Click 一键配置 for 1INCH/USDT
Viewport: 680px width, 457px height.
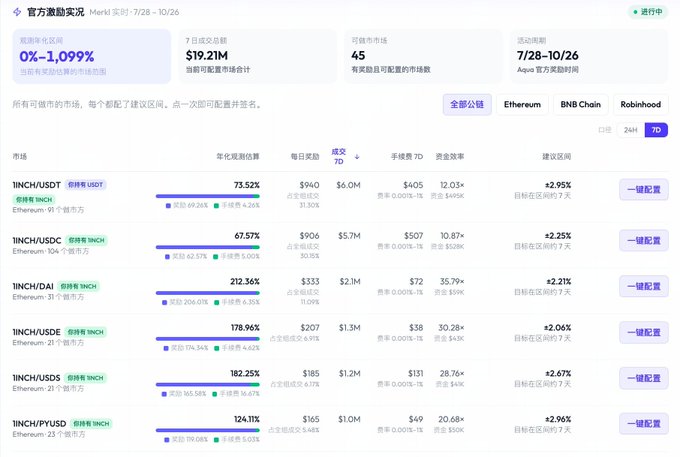click(644, 189)
